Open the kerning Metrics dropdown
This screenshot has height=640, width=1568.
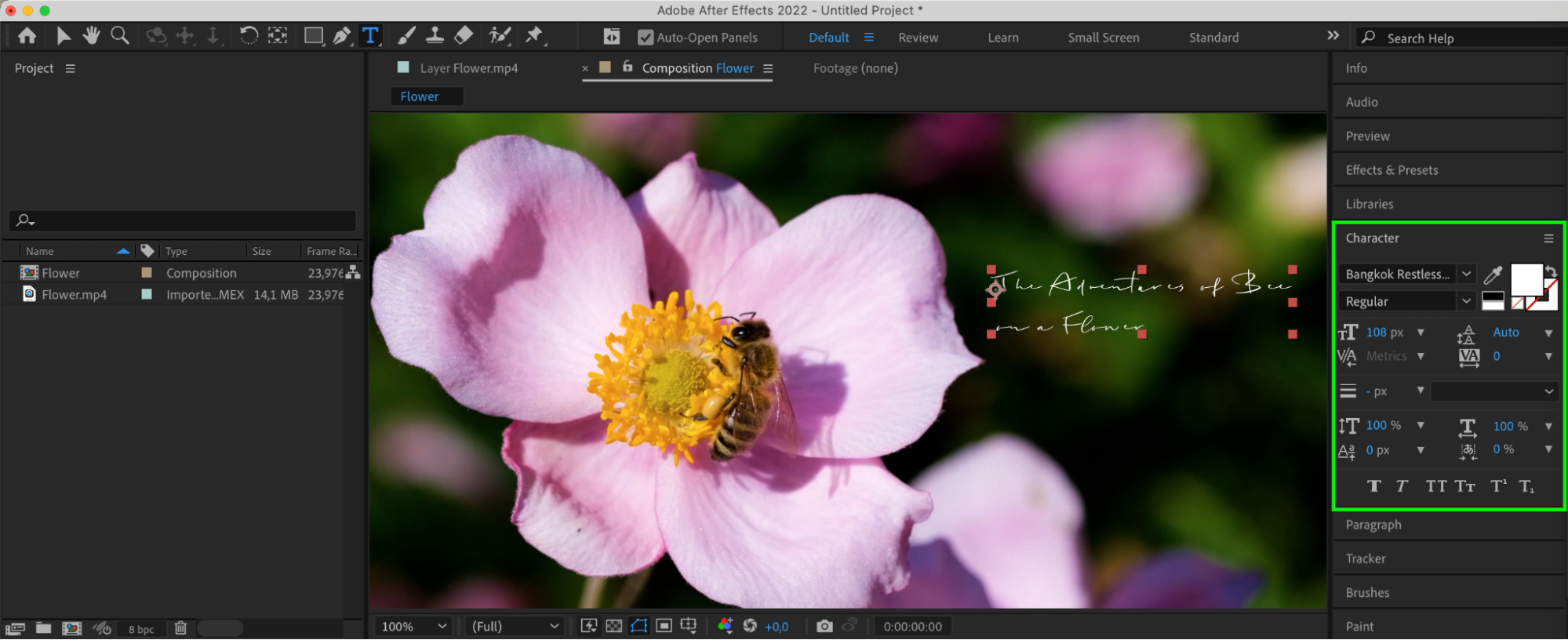click(x=1421, y=356)
